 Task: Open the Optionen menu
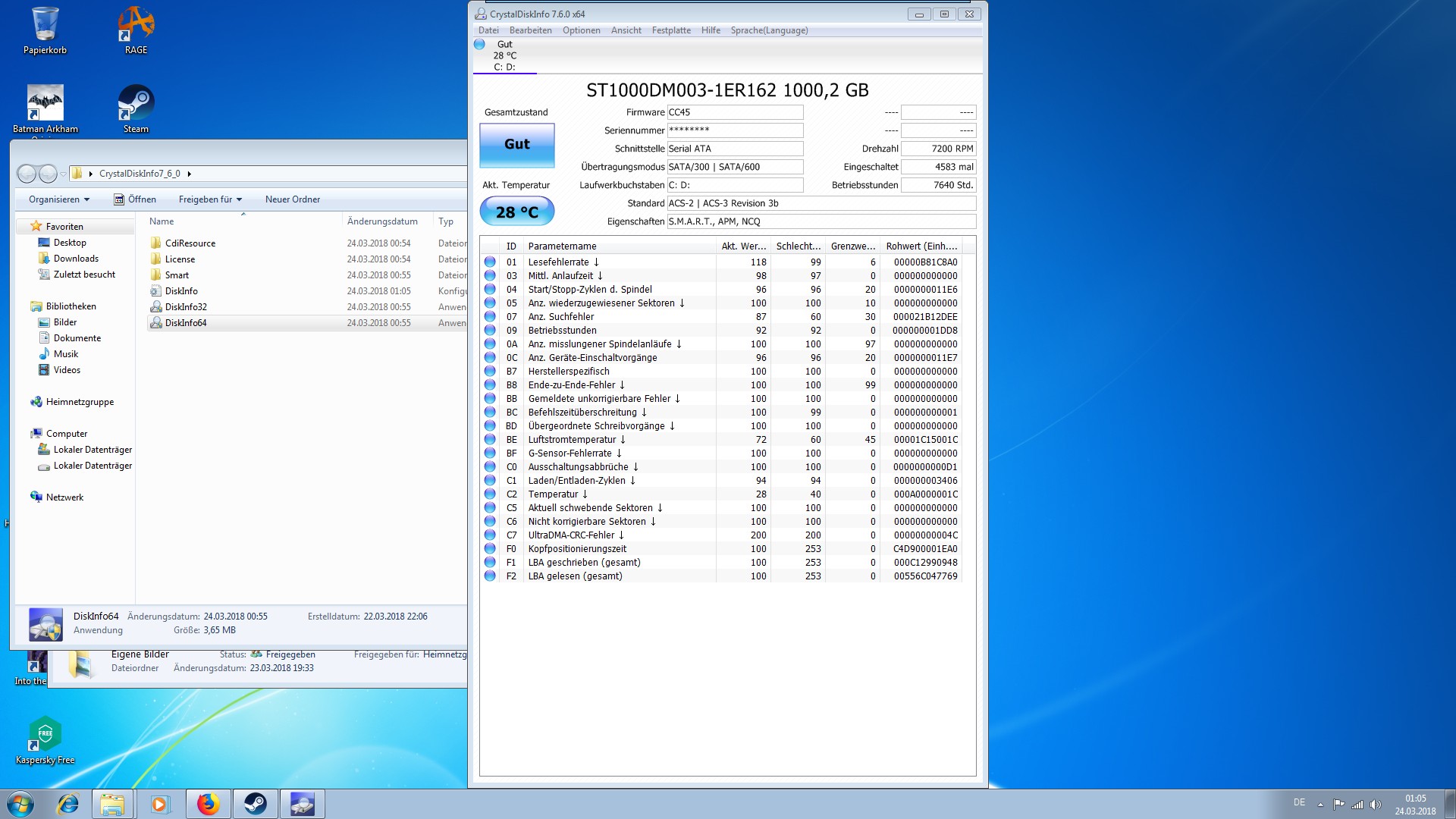581,30
